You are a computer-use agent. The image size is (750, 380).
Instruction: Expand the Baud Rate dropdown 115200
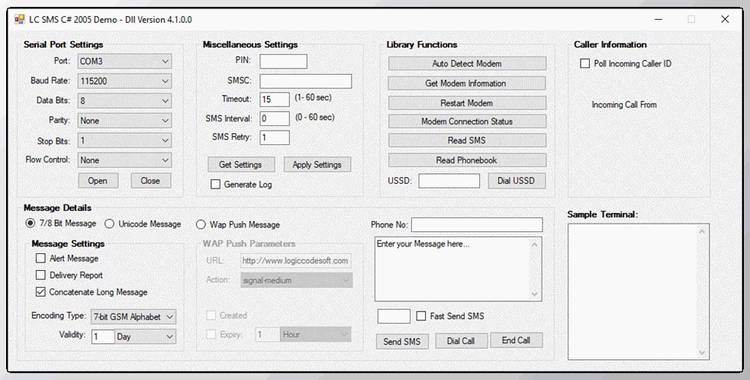tap(124, 81)
